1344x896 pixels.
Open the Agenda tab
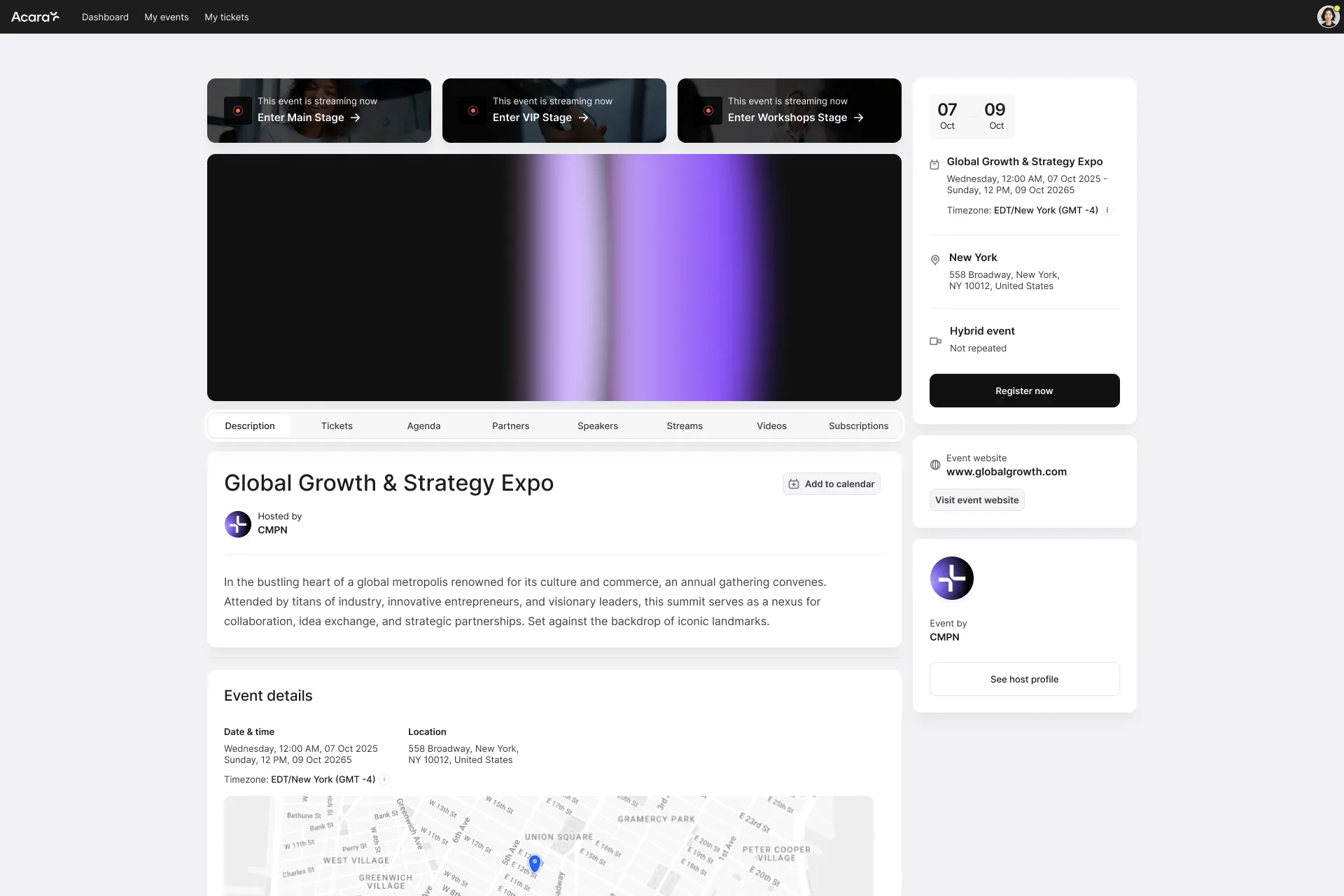click(x=423, y=426)
